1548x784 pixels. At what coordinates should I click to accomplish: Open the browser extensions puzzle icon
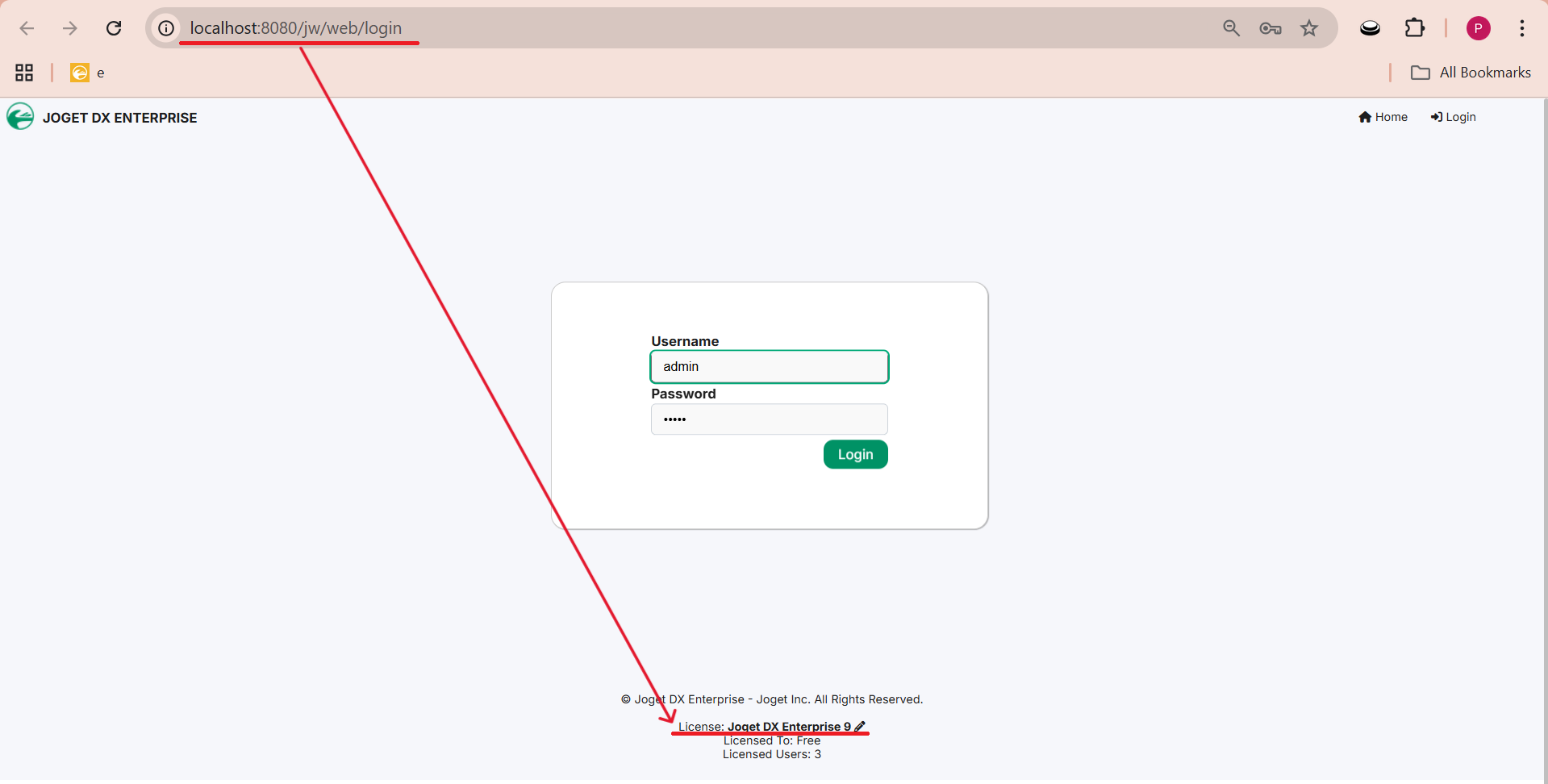coord(1415,28)
